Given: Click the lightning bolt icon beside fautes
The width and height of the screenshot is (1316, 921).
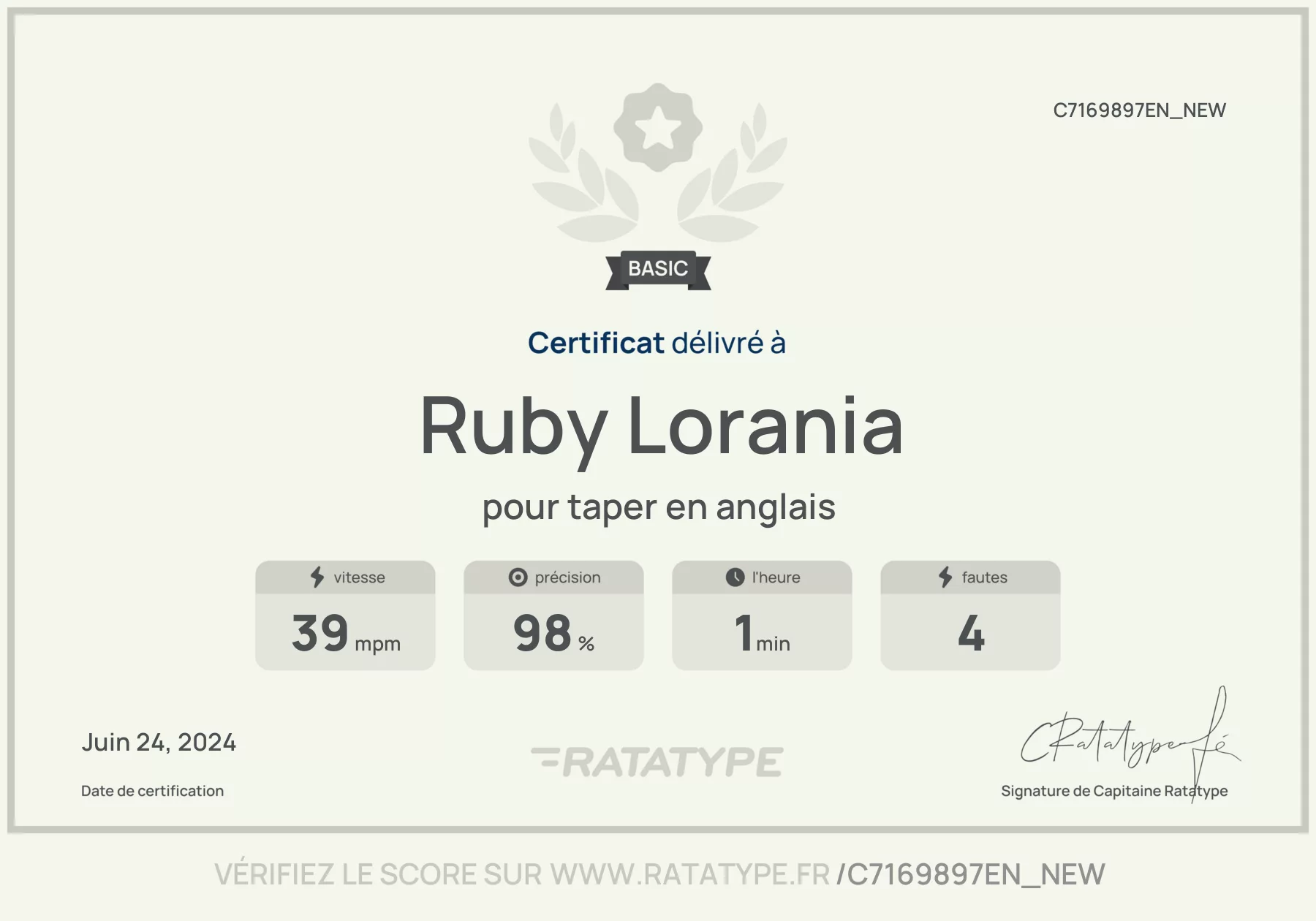Looking at the screenshot, I should pos(945,577).
